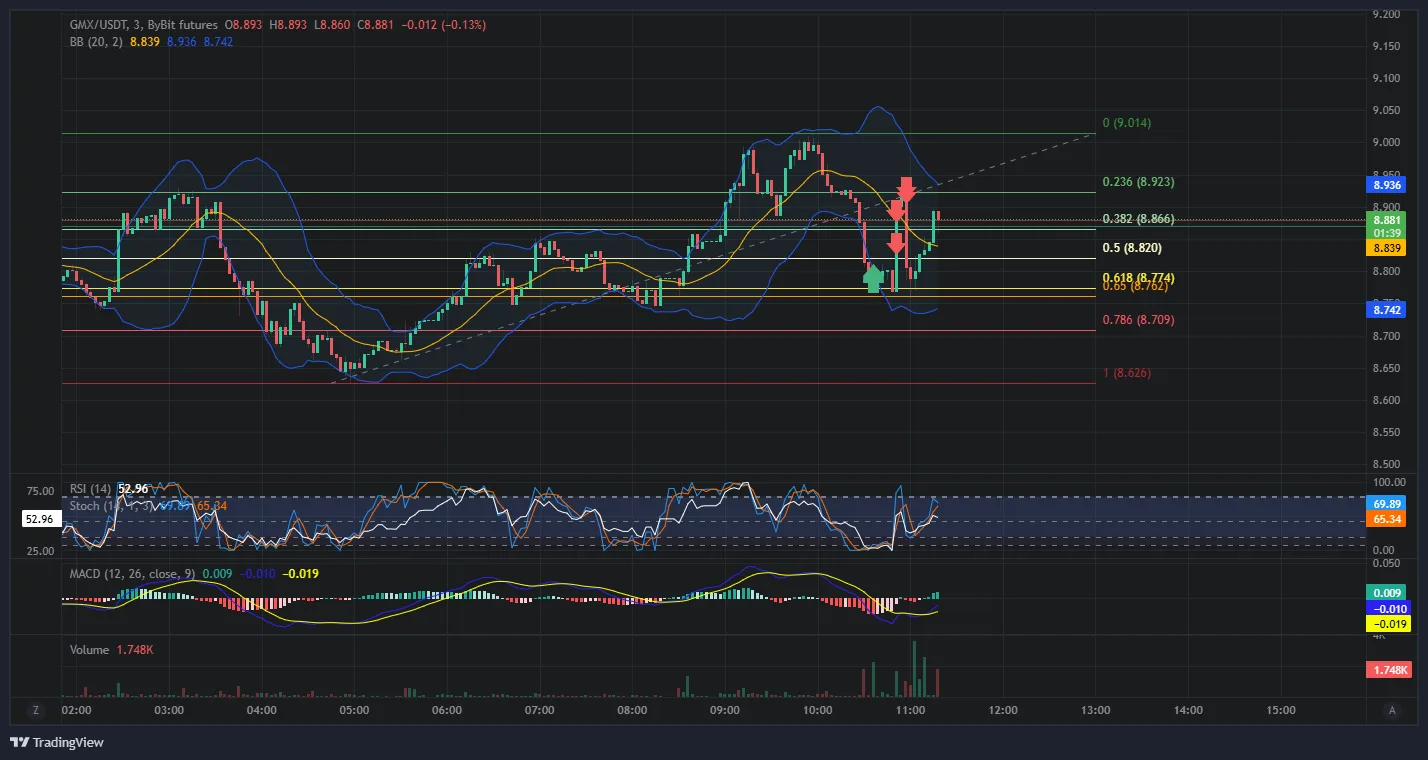This screenshot has height=760, width=1428.
Task: Select the MACD (12, 26, close, 9) legend
Action: pyautogui.click(x=131, y=574)
